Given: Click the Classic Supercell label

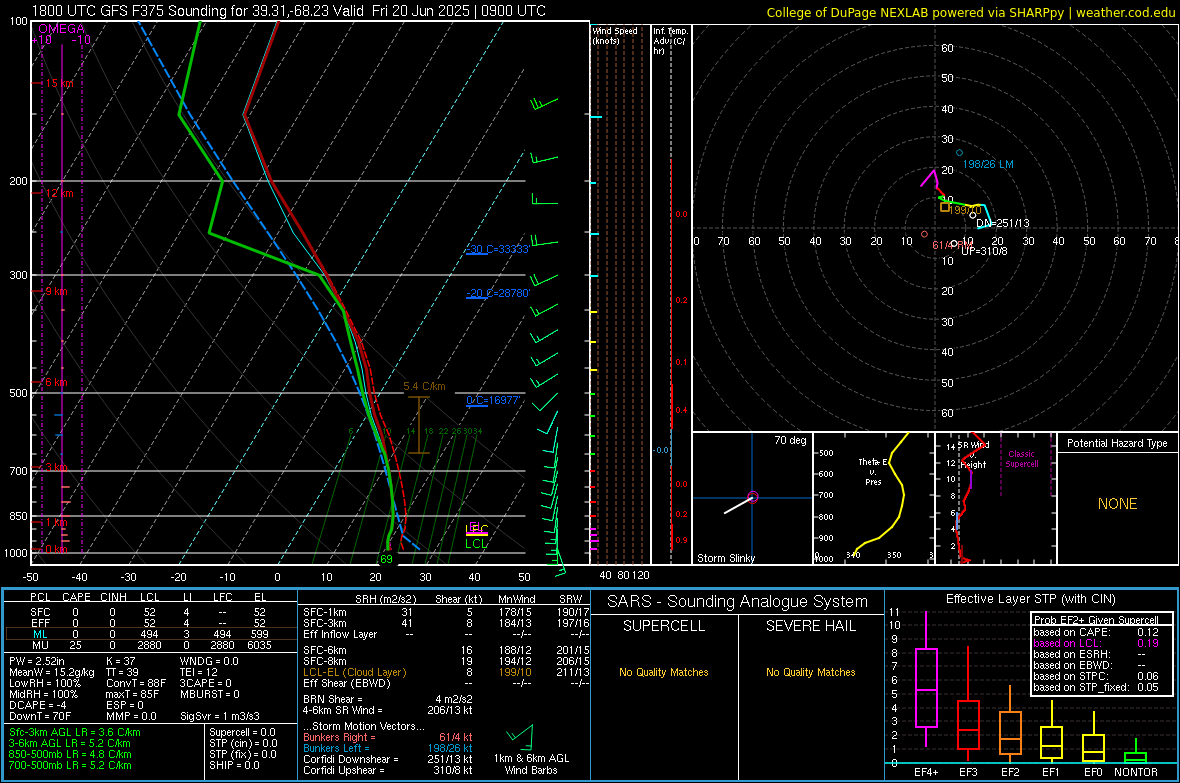Looking at the screenshot, I should (x=1022, y=459).
